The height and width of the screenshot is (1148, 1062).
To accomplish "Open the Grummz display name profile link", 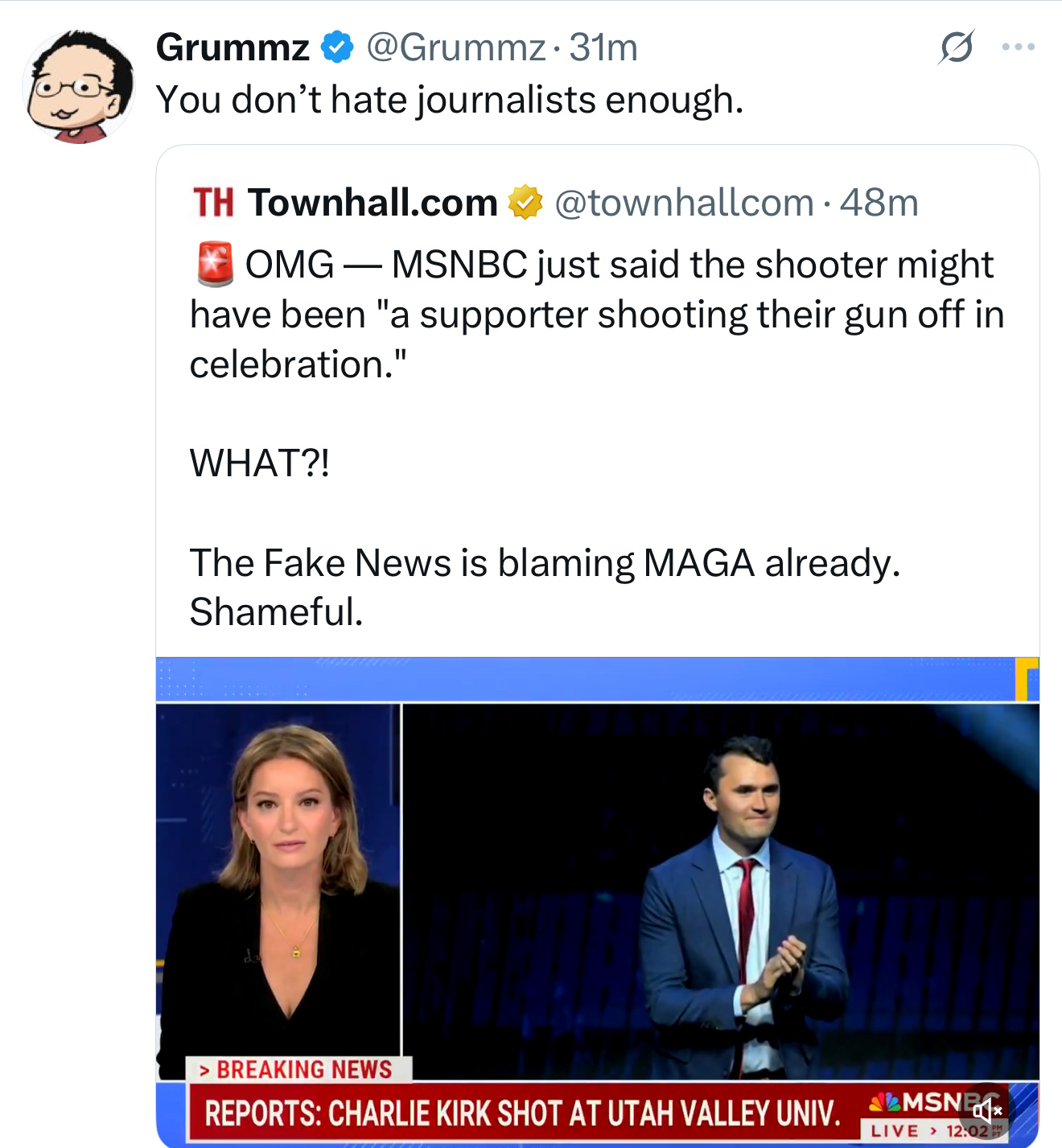I will (x=233, y=47).
